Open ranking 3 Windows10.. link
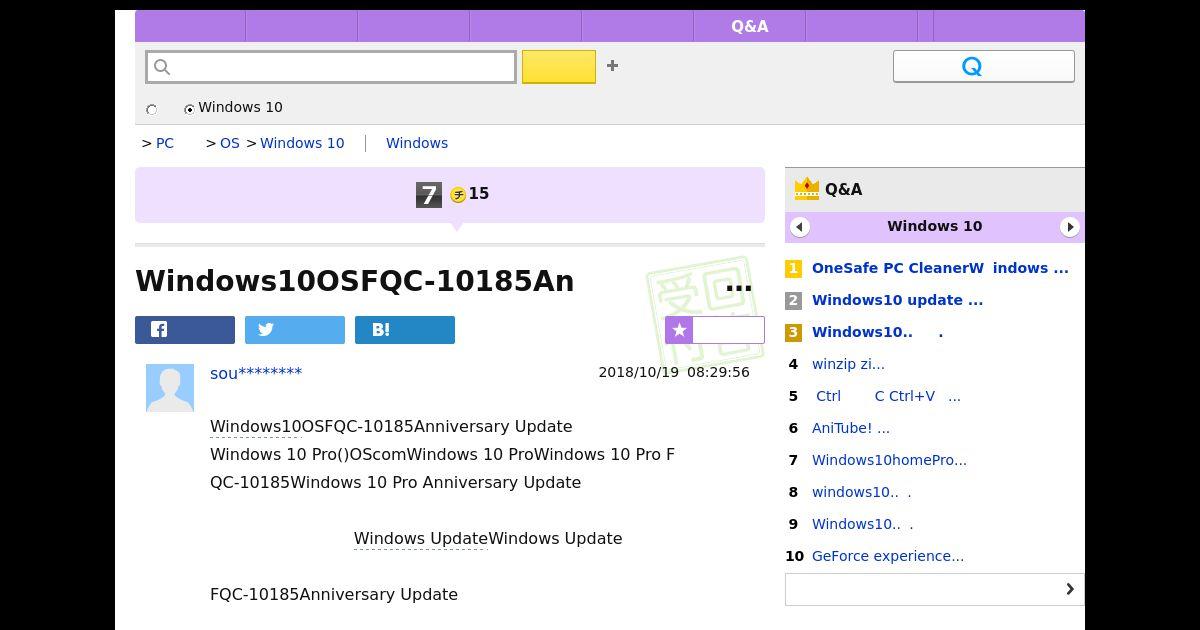1200x630 pixels. pyautogui.click(x=877, y=332)
